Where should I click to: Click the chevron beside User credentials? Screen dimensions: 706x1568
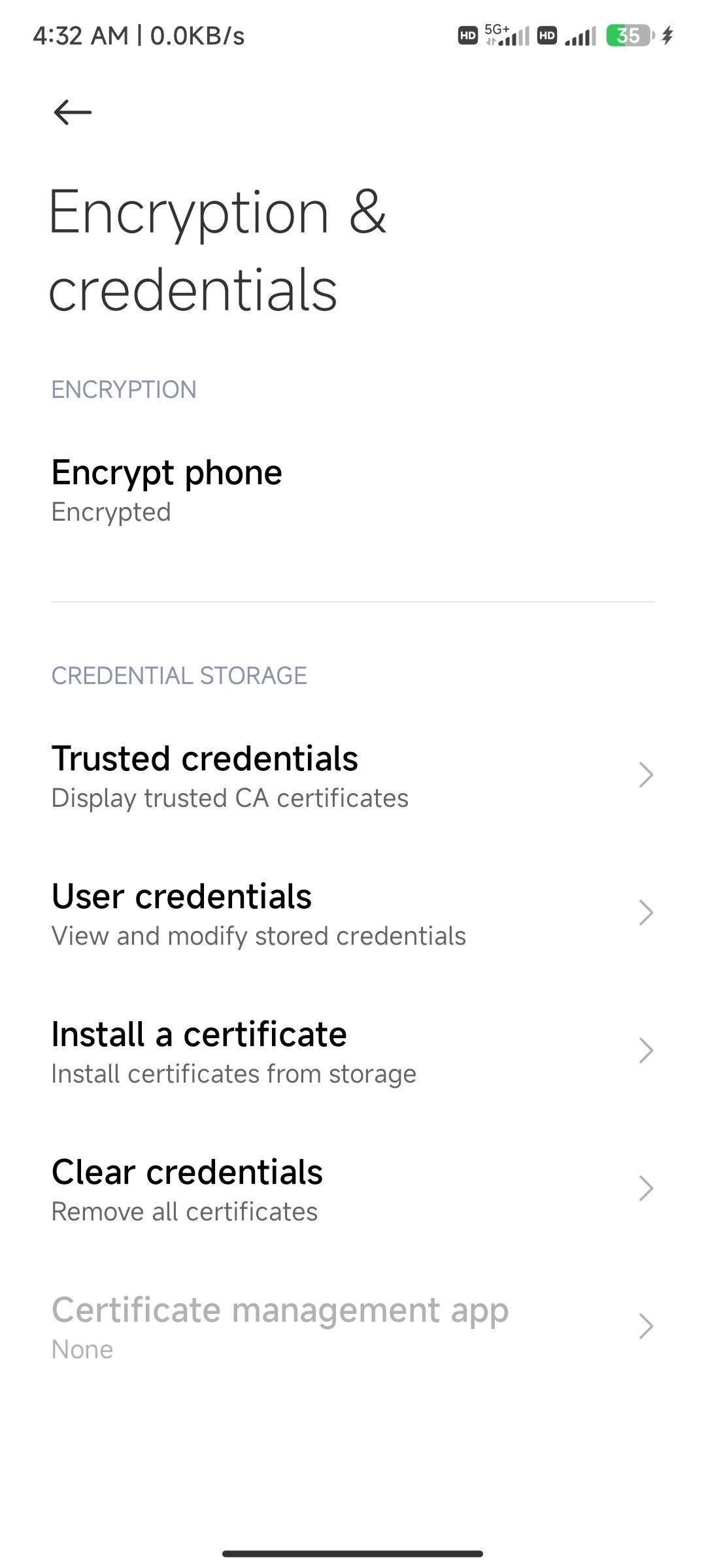coord(646,913)
